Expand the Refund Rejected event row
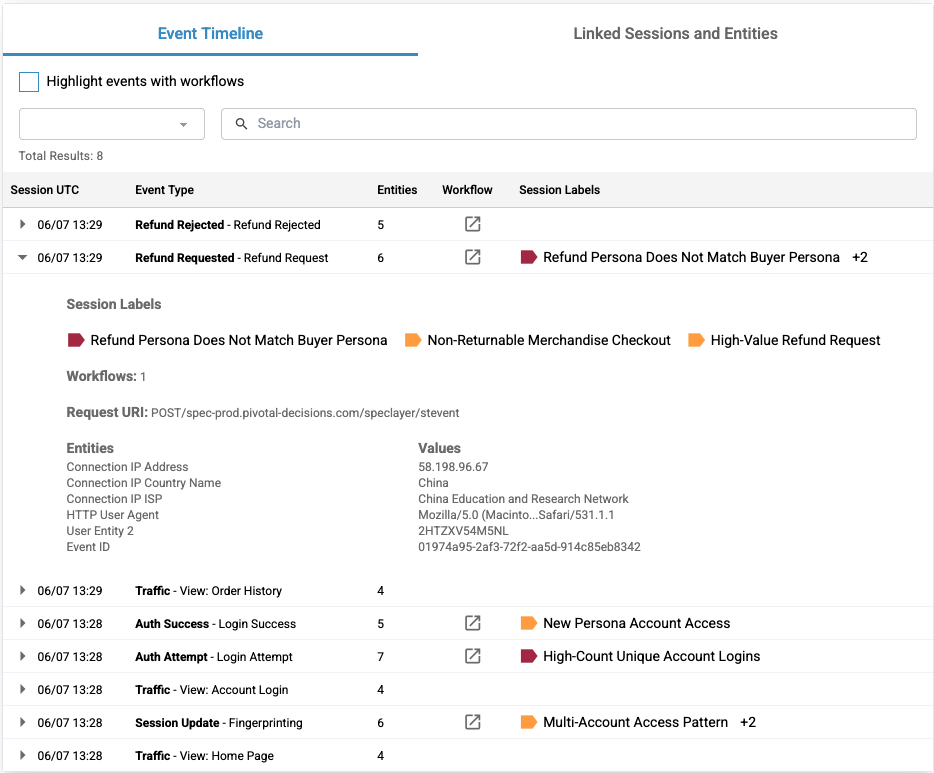This screenshot has width=934, height=773. tap(22, 225)
